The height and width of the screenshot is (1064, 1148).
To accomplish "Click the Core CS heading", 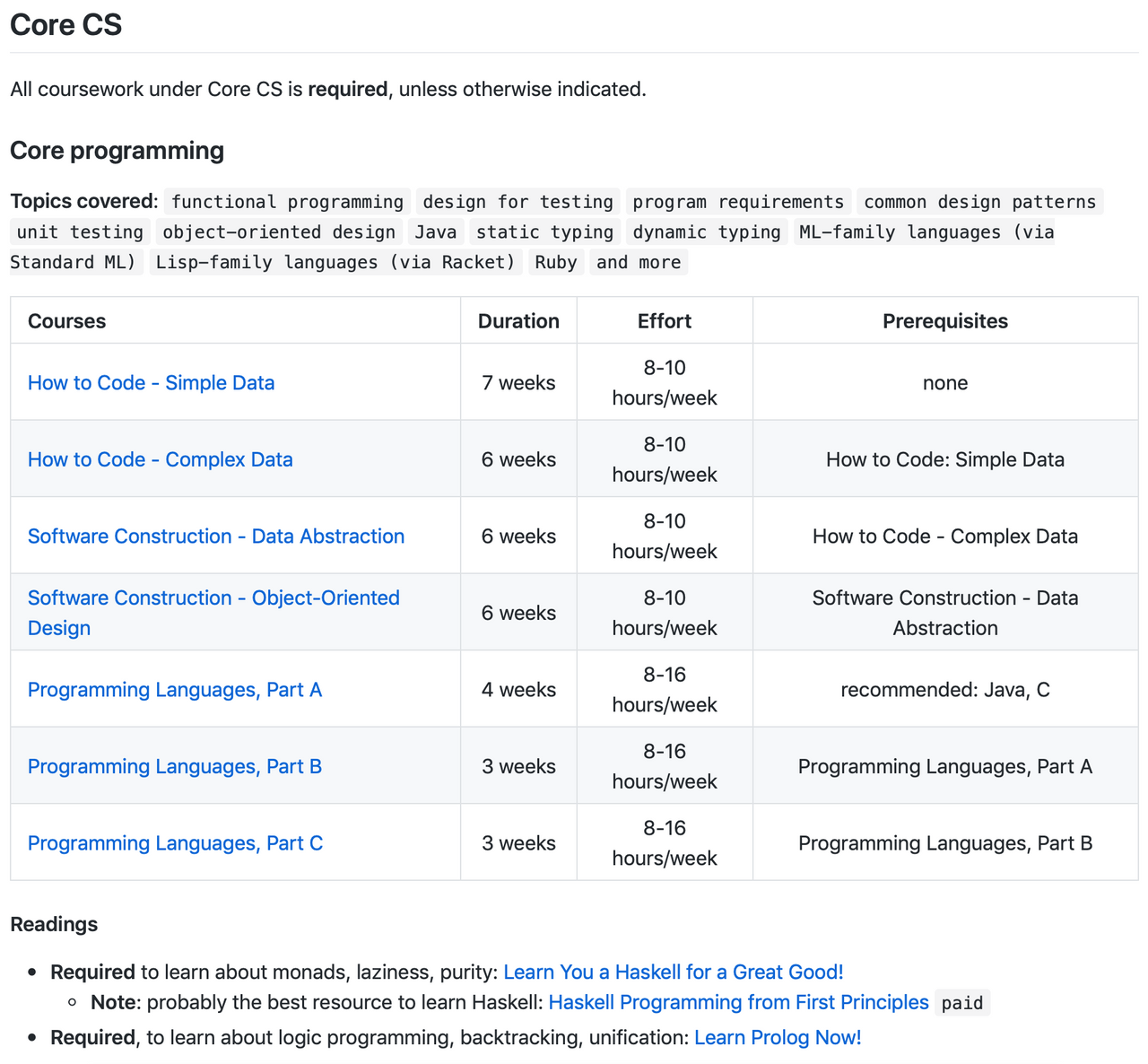I will (65, 25).
